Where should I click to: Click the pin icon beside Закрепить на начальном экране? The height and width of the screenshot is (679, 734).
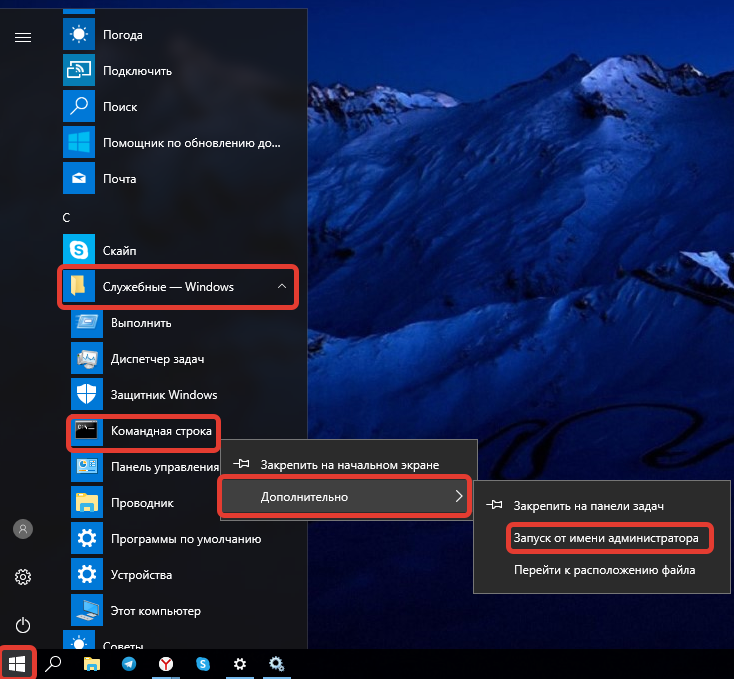(x=242, y=464)
